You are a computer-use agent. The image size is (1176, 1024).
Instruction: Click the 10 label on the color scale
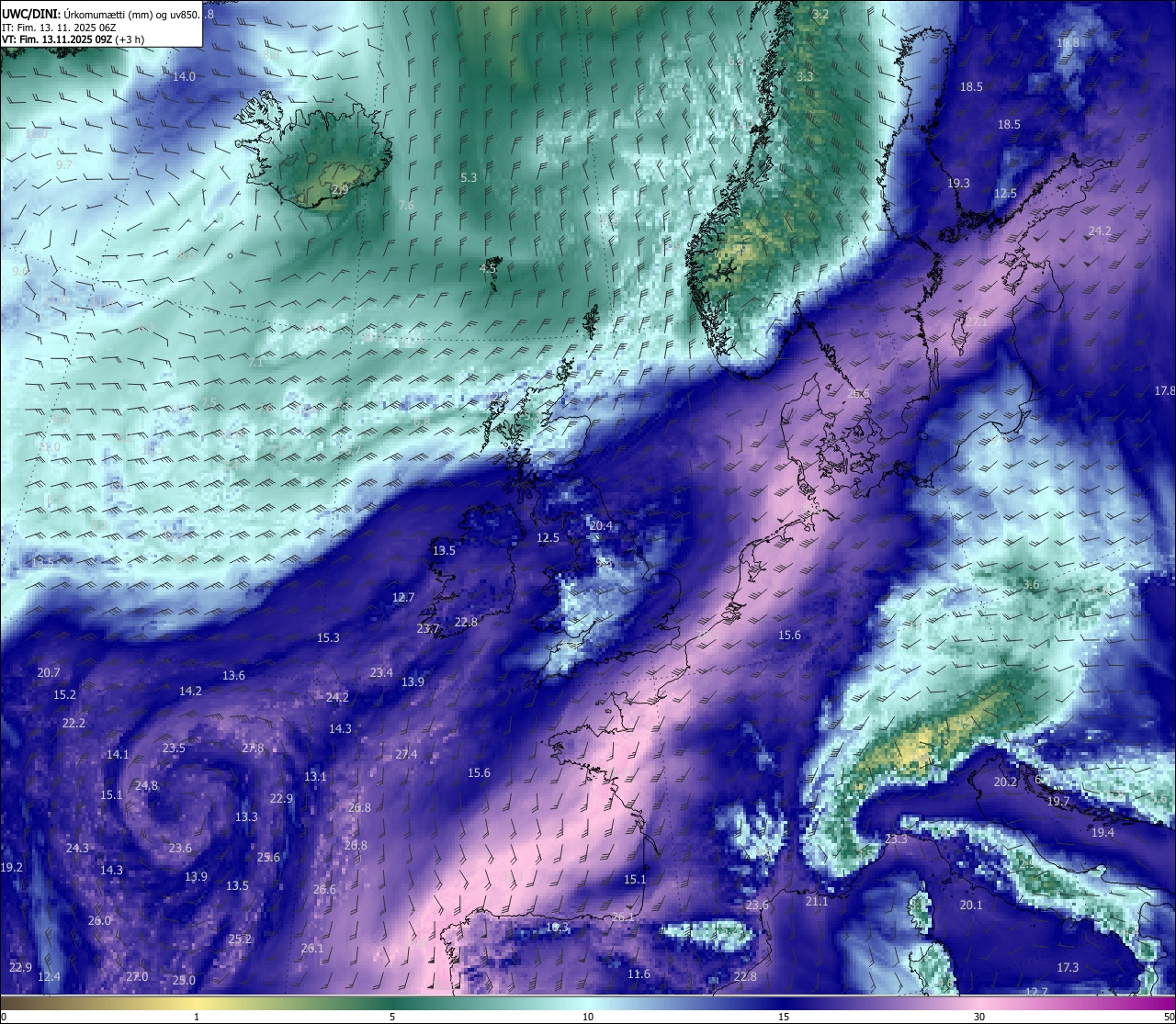click(x=588, y=1017)
